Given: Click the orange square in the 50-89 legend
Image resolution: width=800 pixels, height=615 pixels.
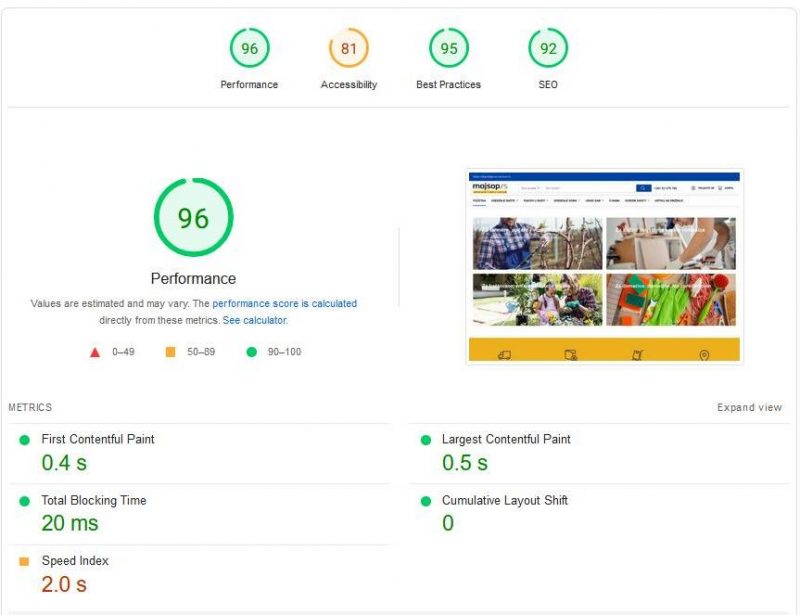Looking at the screenshot, I should (x=168, y=352).
